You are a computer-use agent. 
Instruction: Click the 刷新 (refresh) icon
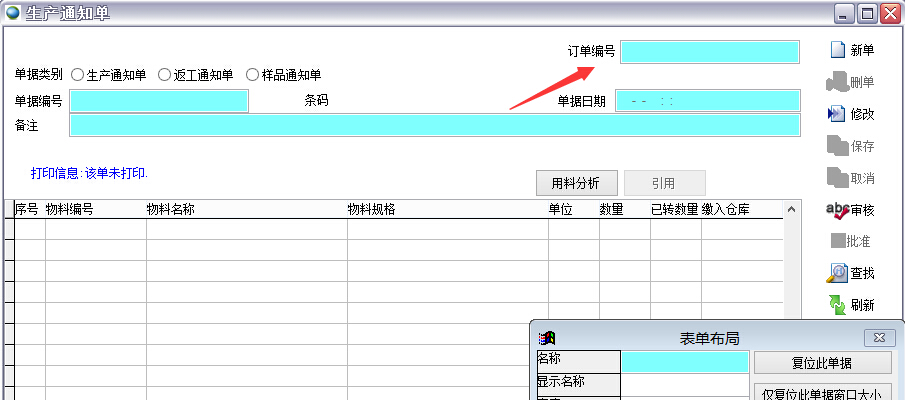837,305
